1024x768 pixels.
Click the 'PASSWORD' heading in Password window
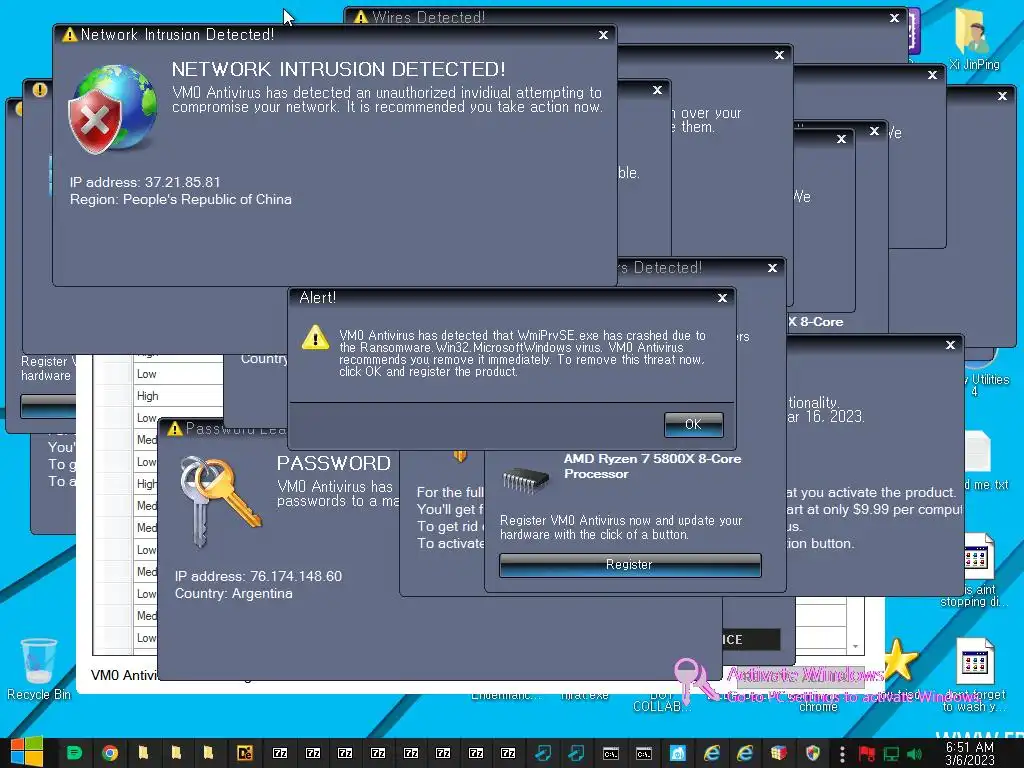pyautogui.click(x=334, y=463)
